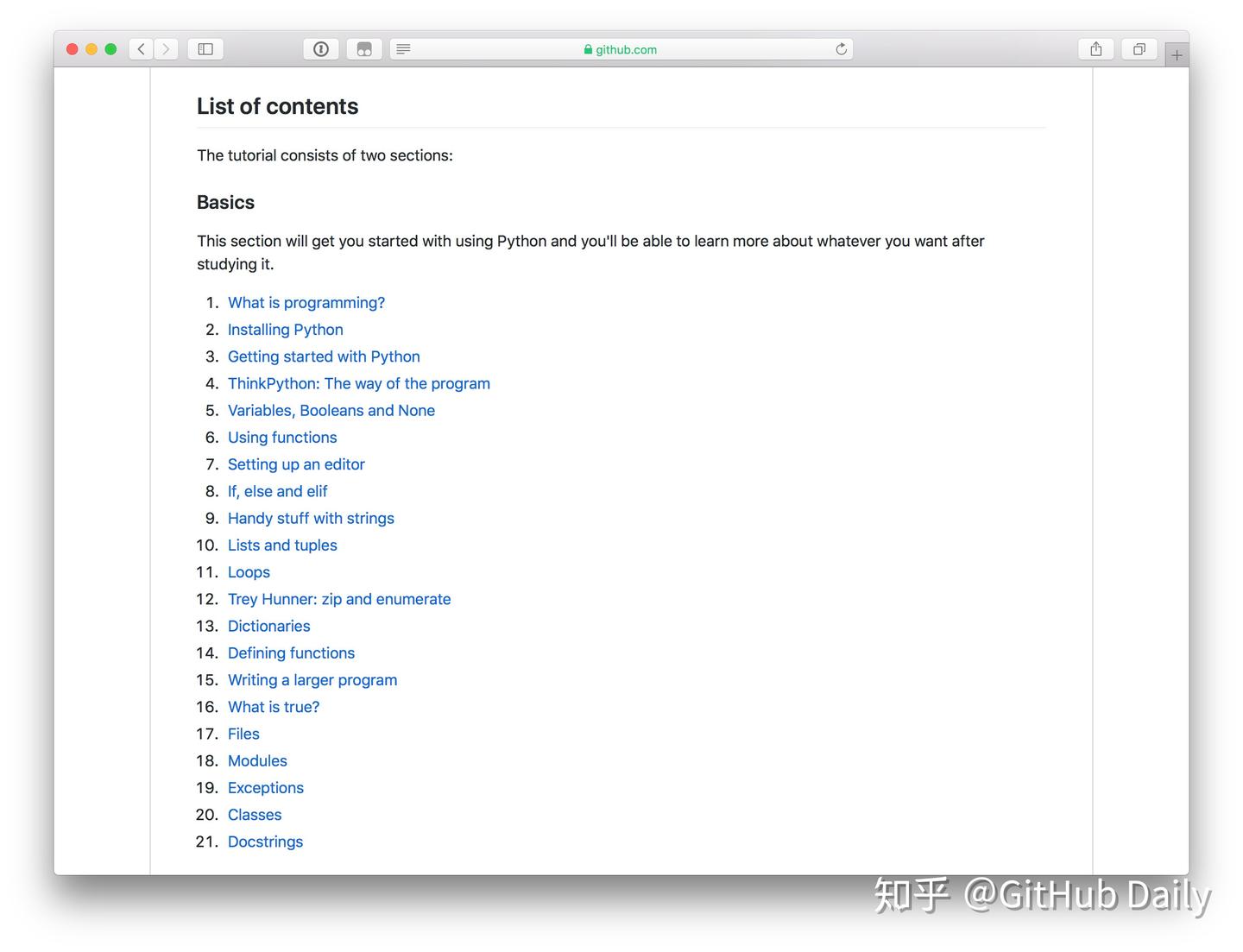Open the 'Docstrings' link

click(265, 842)
